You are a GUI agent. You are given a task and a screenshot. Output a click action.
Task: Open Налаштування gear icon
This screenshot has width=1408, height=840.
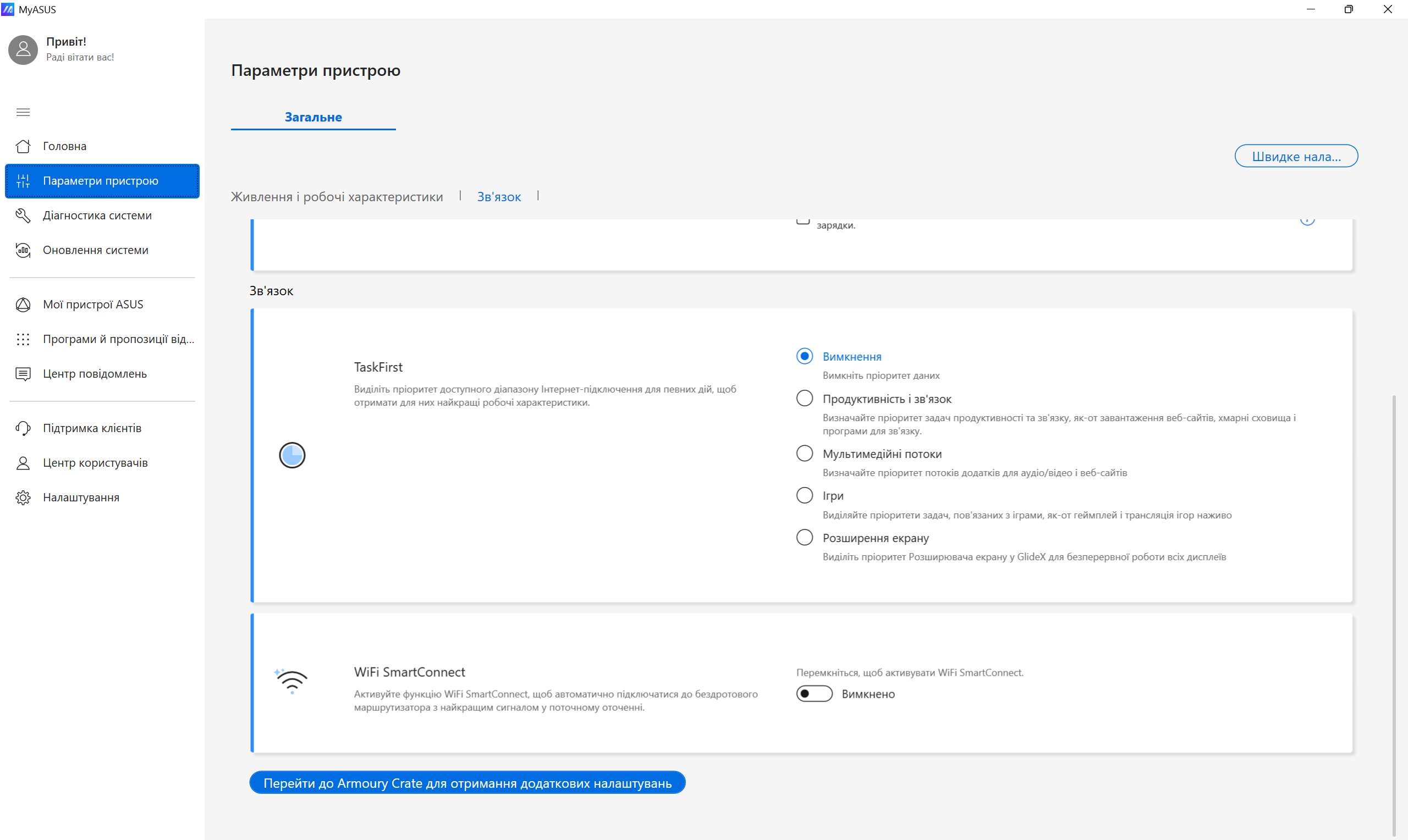point(23,498)
